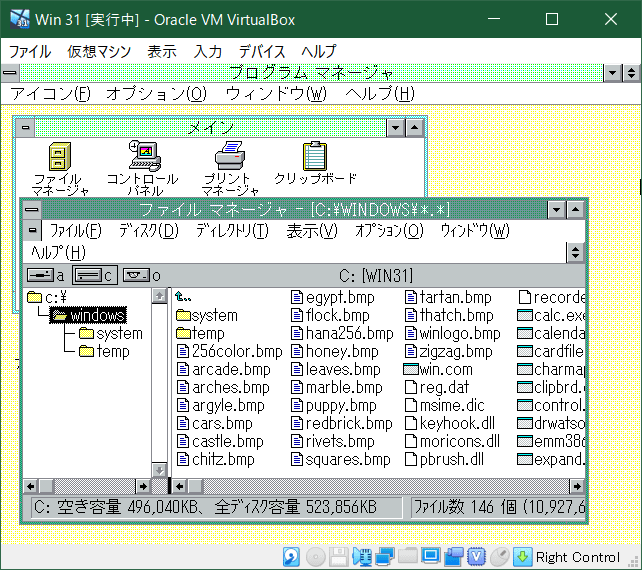The image size is (642, 570).
Task: Click the VirtualBox network adapters status icon
Action: tap(385, 557)
